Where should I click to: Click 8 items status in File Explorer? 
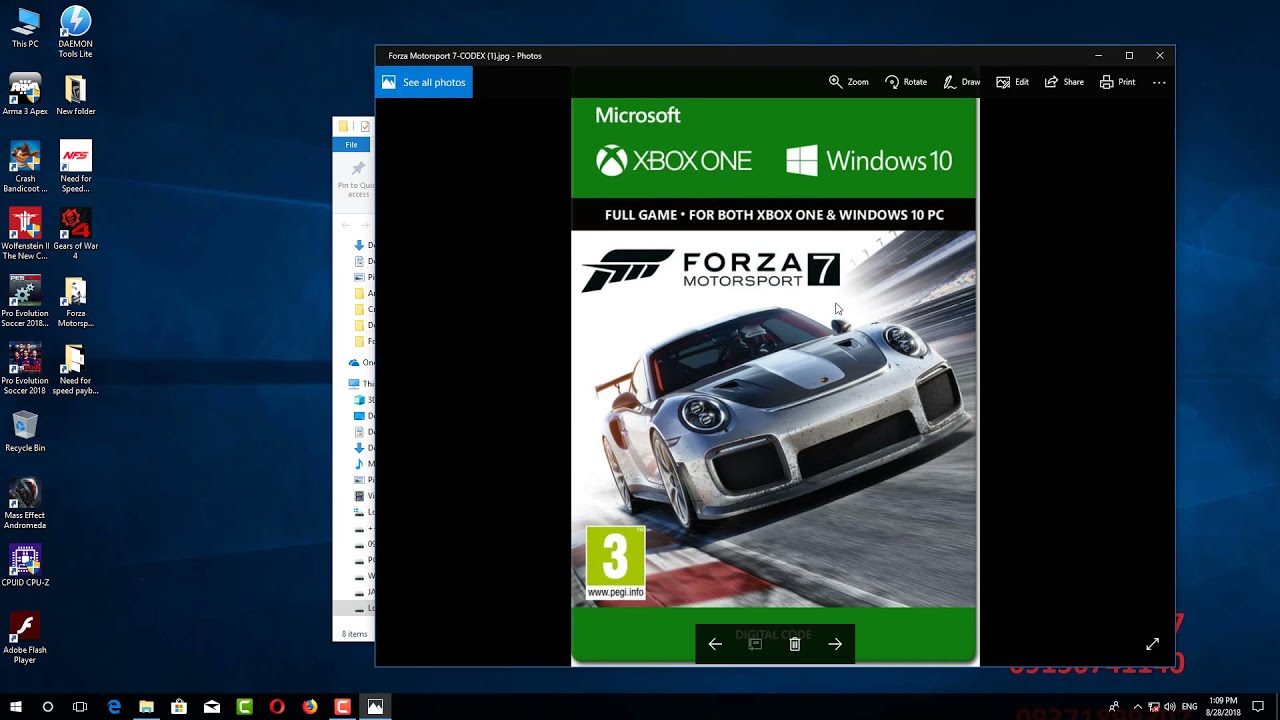tap(354, 634)
